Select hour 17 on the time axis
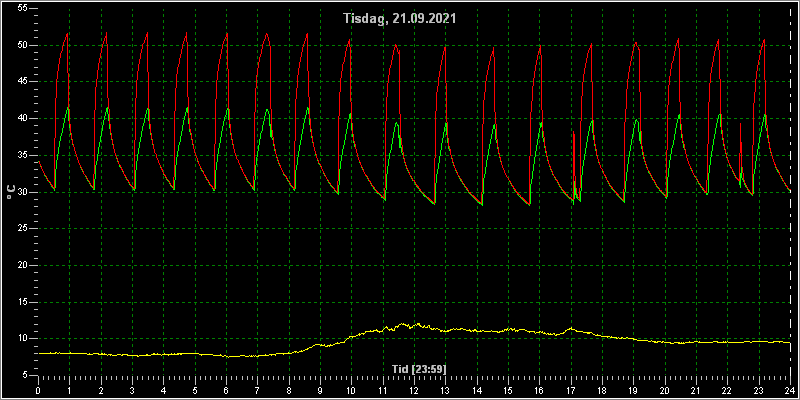The width and height of the screenshot is (800, 400). click(570, 391)
